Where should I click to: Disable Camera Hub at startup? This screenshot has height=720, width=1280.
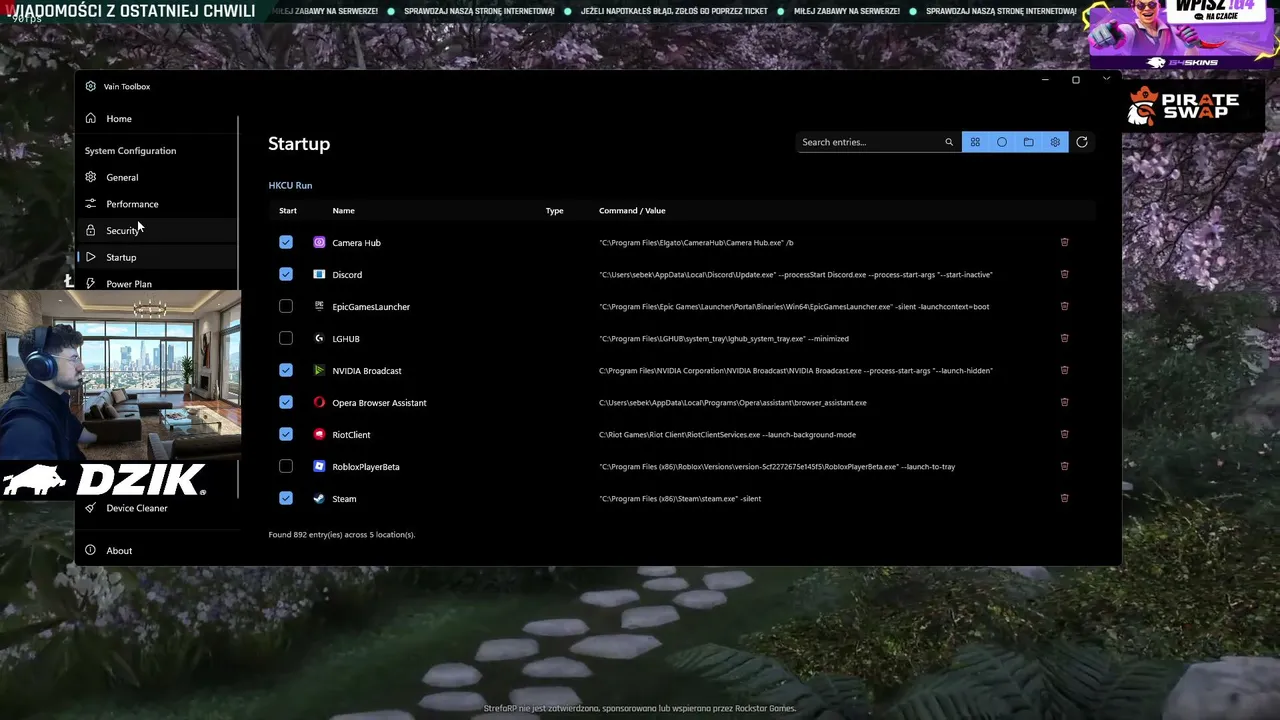click(x=286, y=242)
